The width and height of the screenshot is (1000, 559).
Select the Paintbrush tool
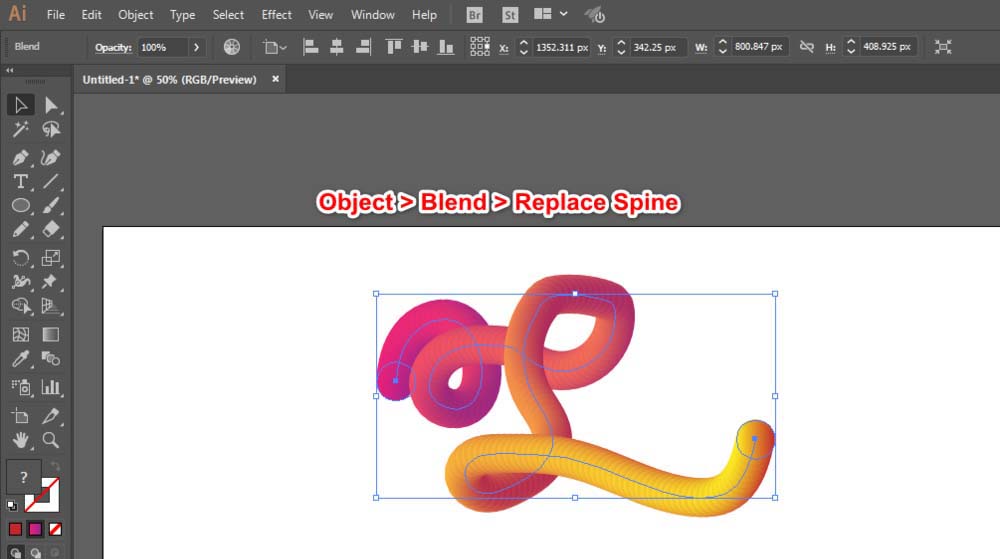(x=51, y=205)
